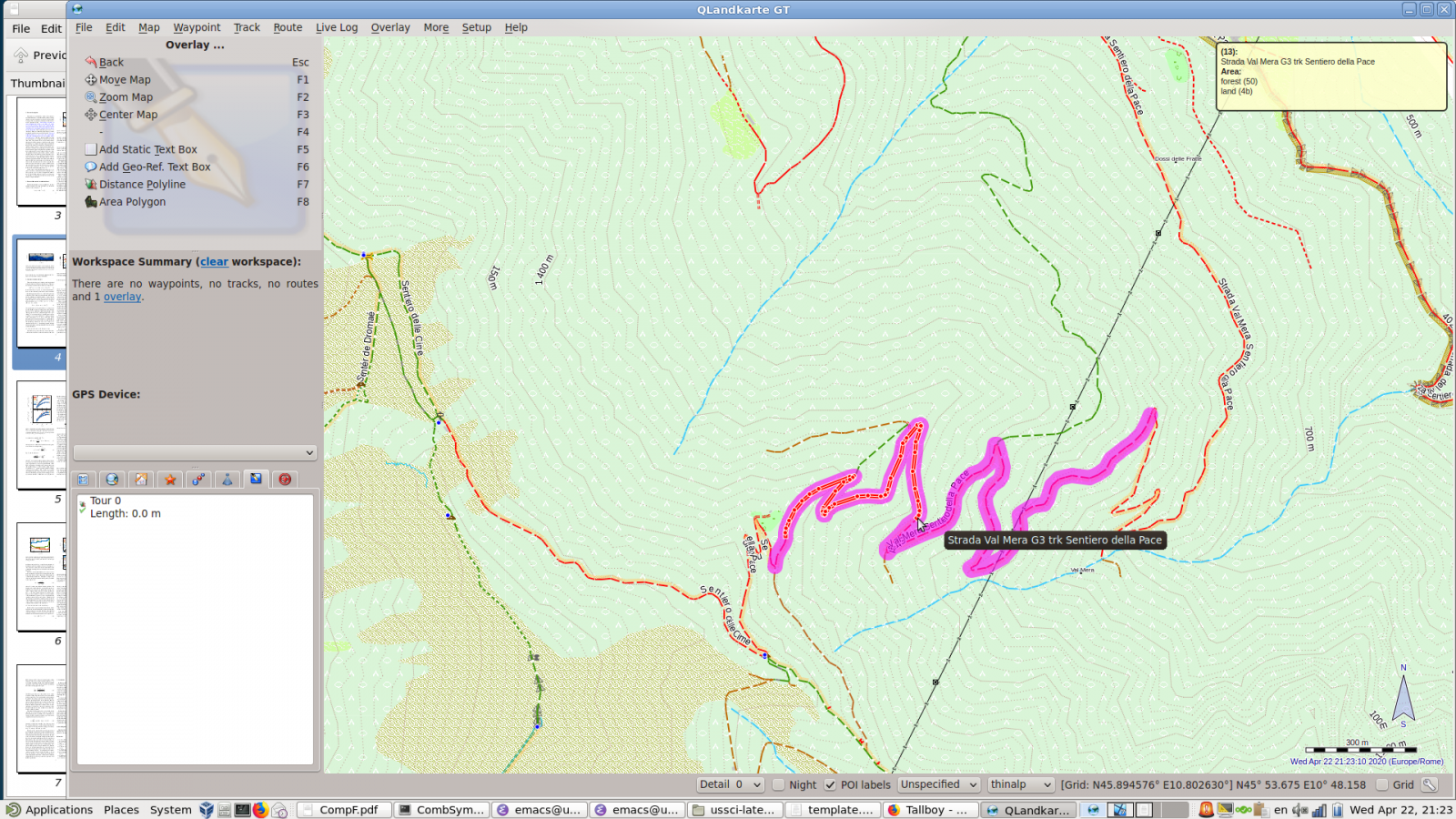The image size is (1456, 819).
Task: Switch to the globe search tab
Action: tap(112, 480)
